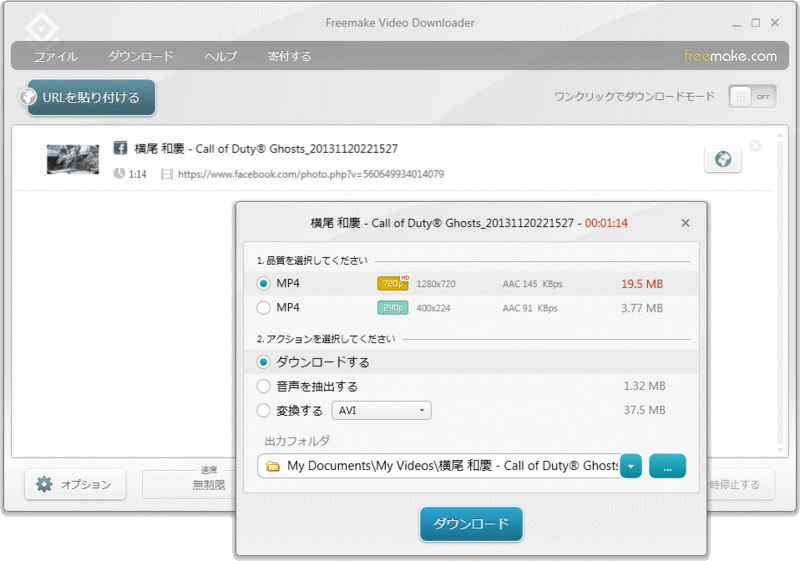Click the clock duration icon

pos(119,174)
